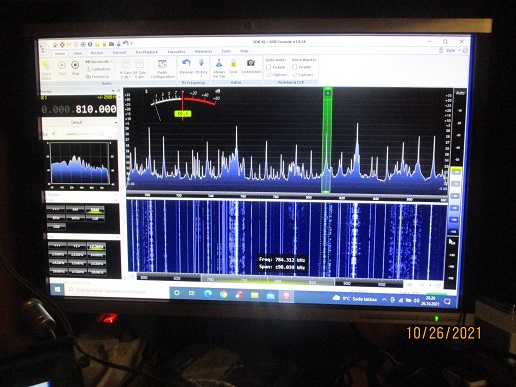The width and height of the screenshot is (516, 387).
Task: Enable the Noise Blanker checkbox
Action: coord(295,67)
